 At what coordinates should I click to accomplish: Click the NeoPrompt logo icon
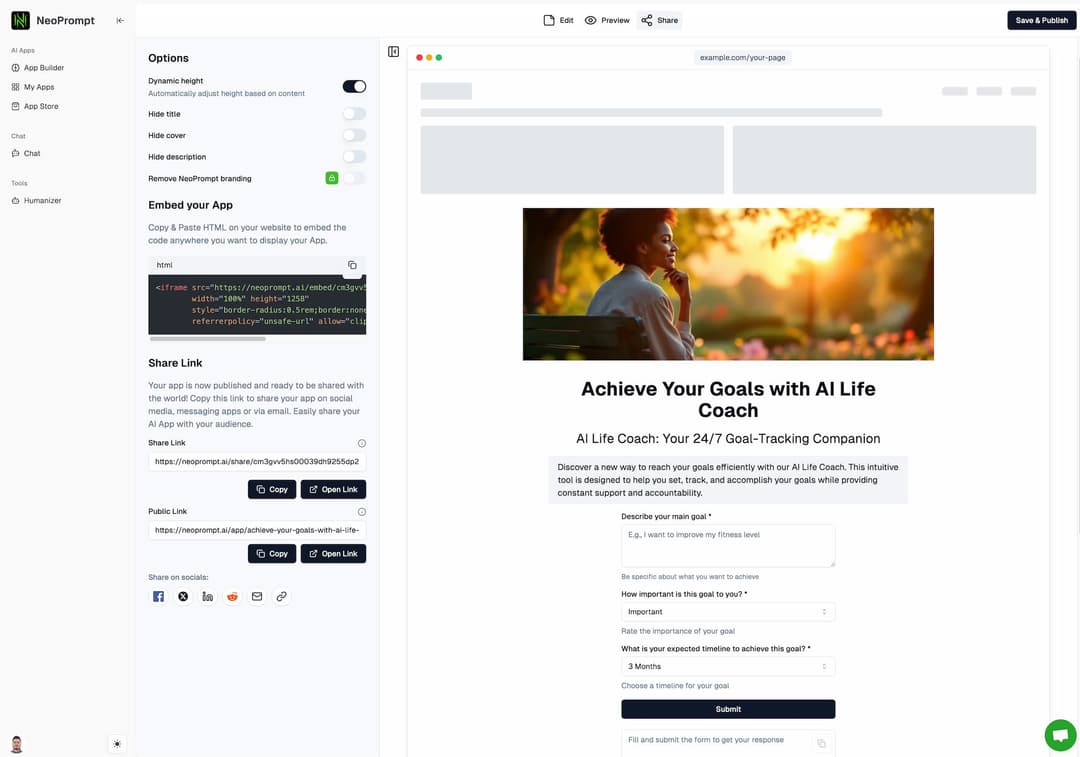[x=21, y=21]
